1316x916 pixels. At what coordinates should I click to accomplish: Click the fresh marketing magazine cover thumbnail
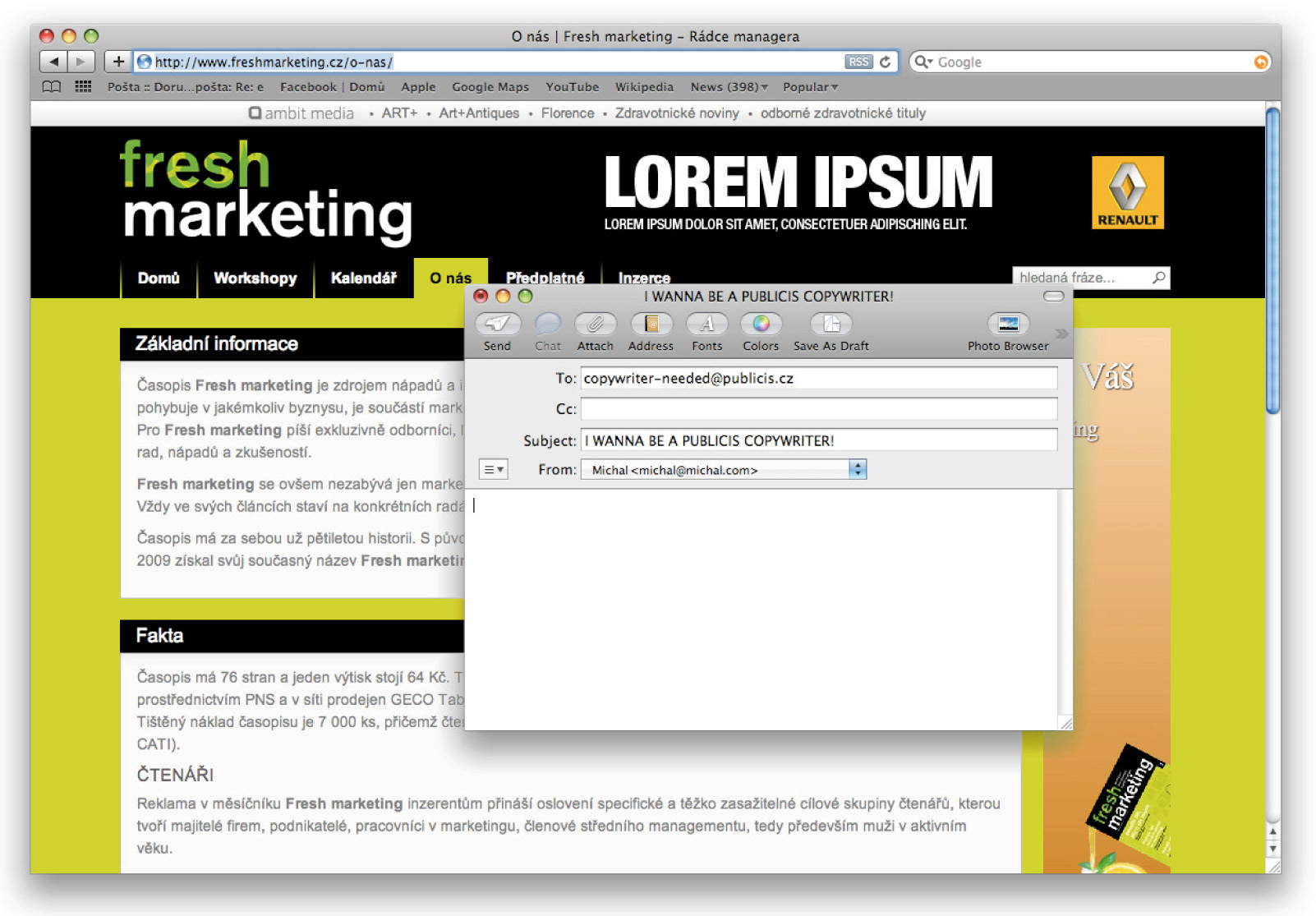point(1130,804)
